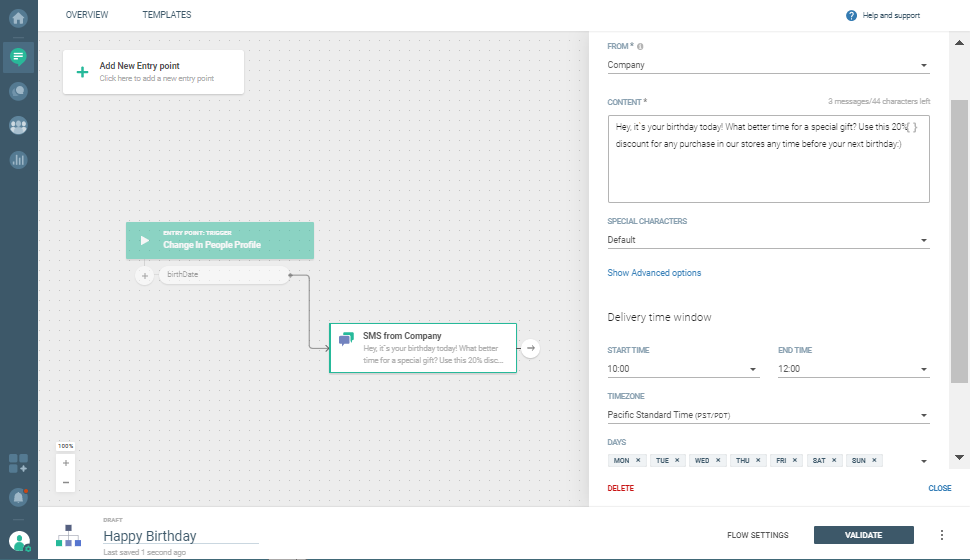
Task: Remove the SUN day chip
Action: [x=875, y=461]
